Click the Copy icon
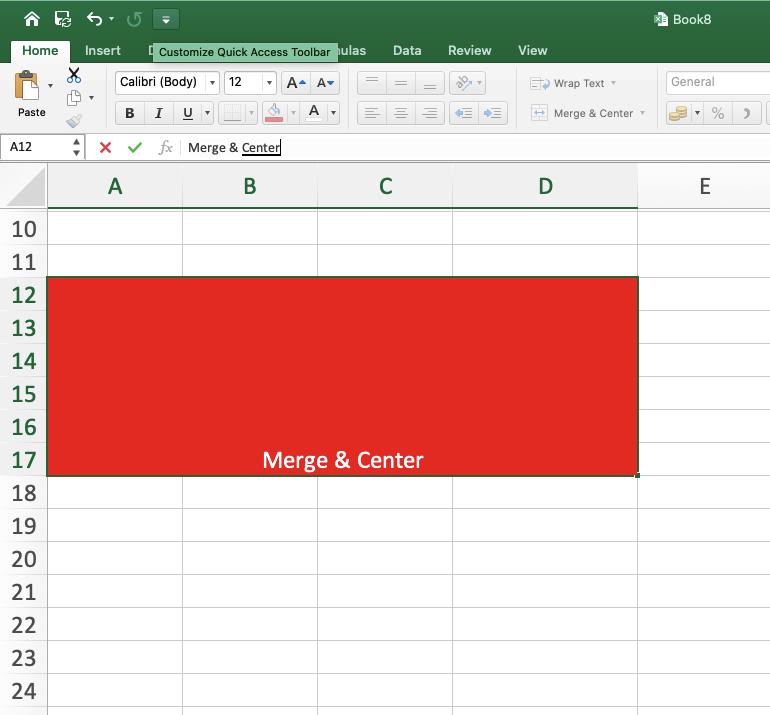 [74, 98]
